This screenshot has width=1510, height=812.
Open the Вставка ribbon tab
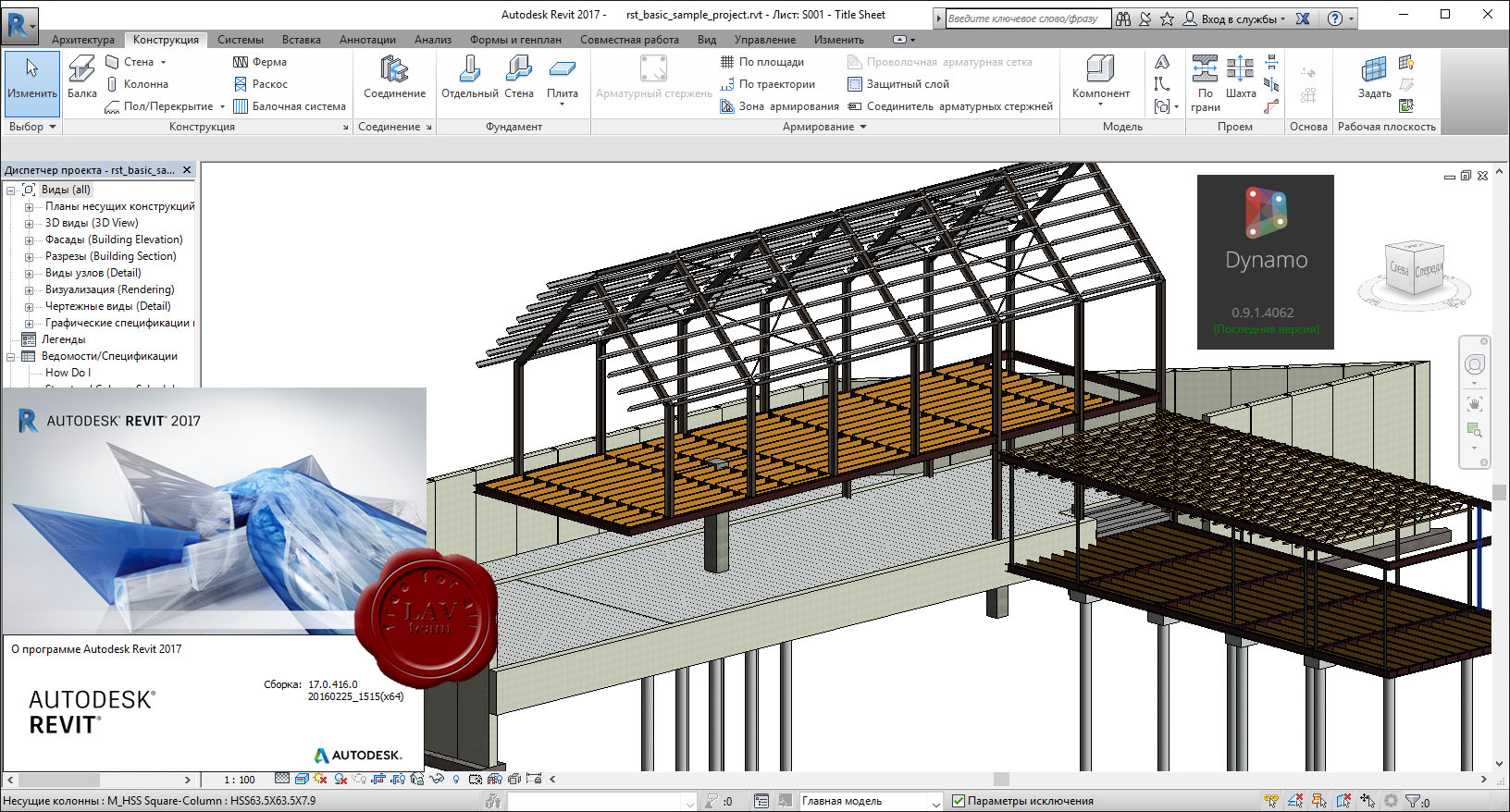[302, 40]
